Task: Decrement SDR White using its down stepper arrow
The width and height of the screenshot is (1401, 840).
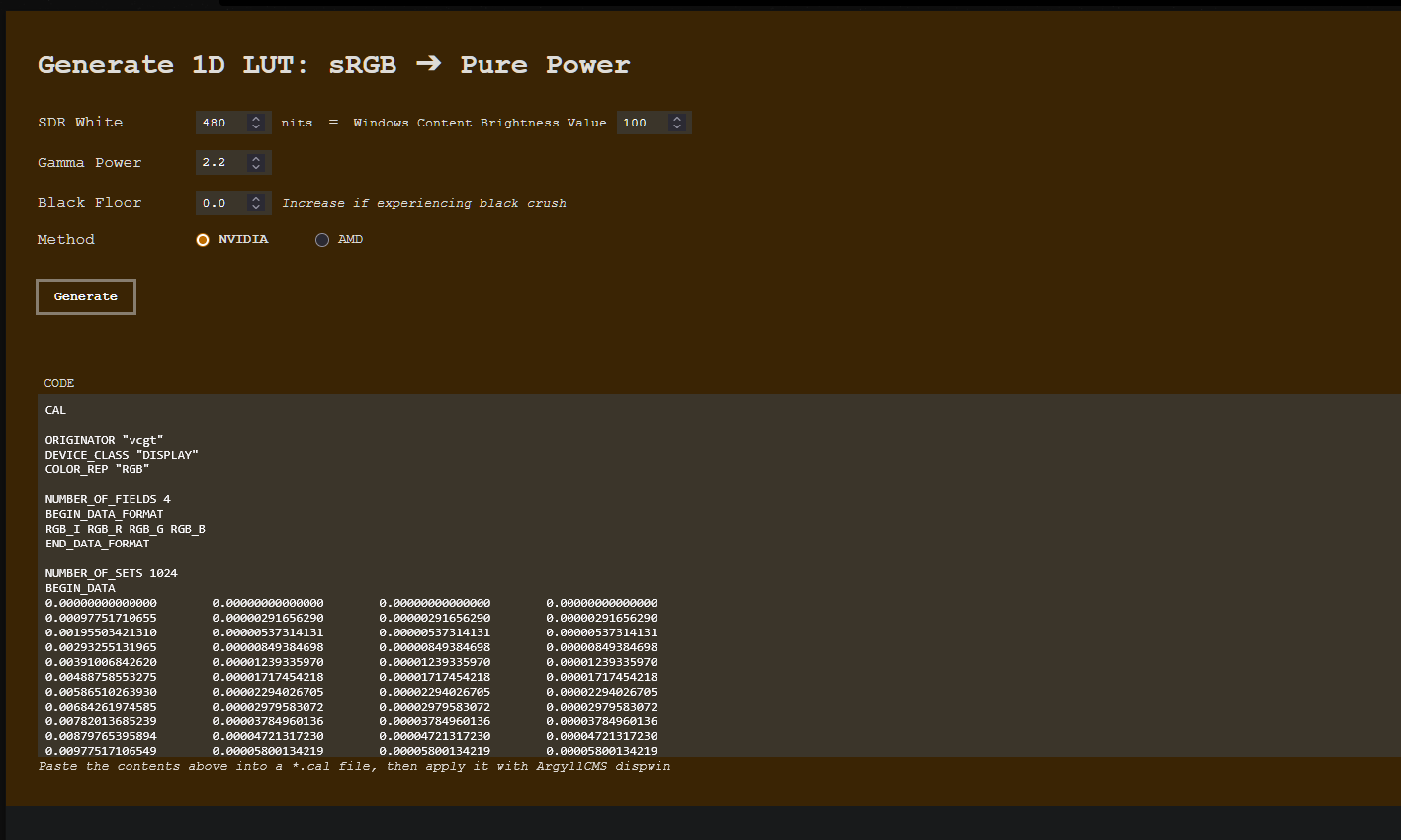Action: [258, 126]
